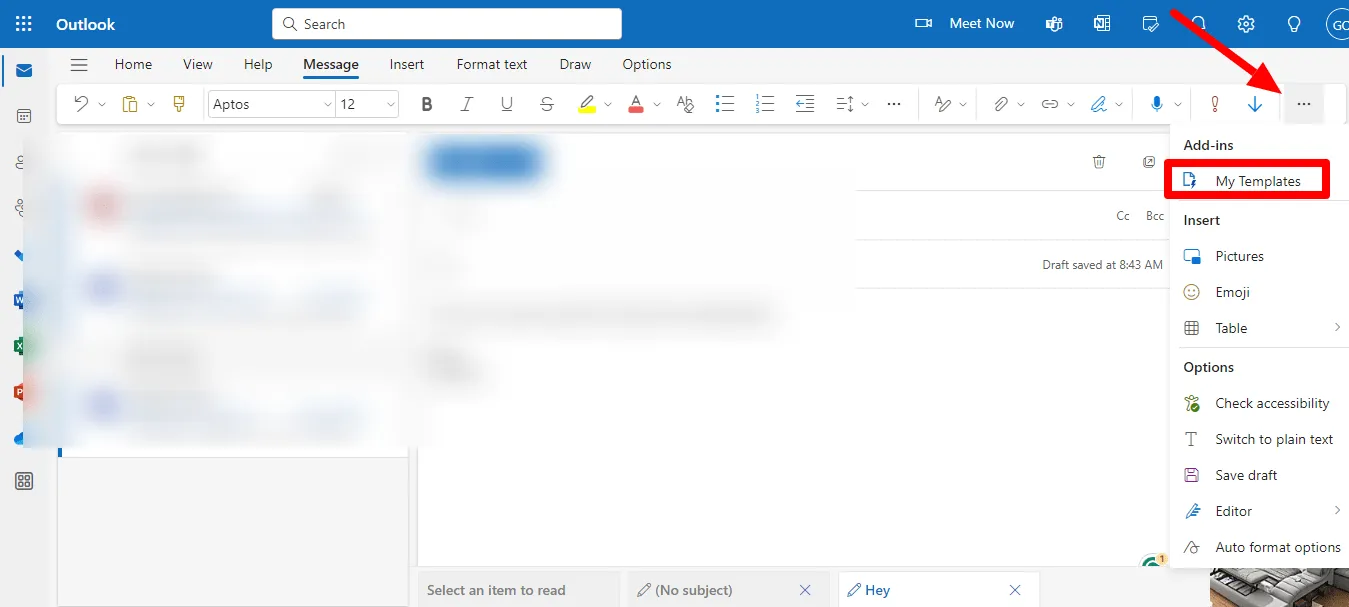Expand the Table submenu chevron
1349x607 pixels.
1337,327
